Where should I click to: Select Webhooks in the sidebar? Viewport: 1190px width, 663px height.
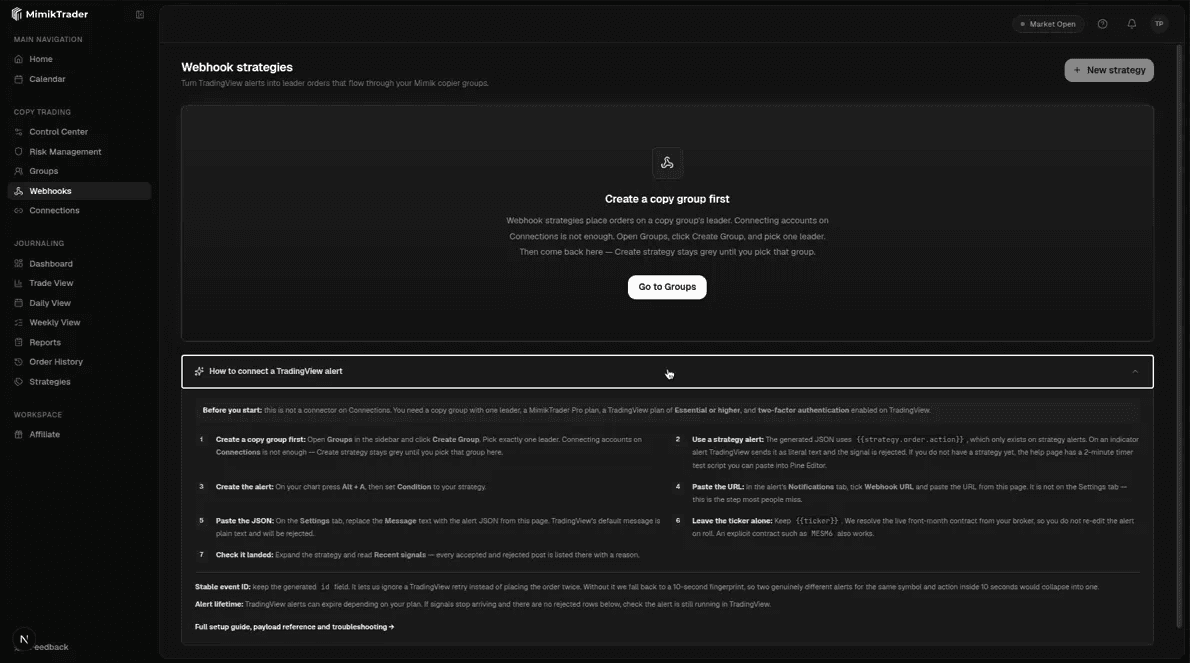(x=80, y=191)
